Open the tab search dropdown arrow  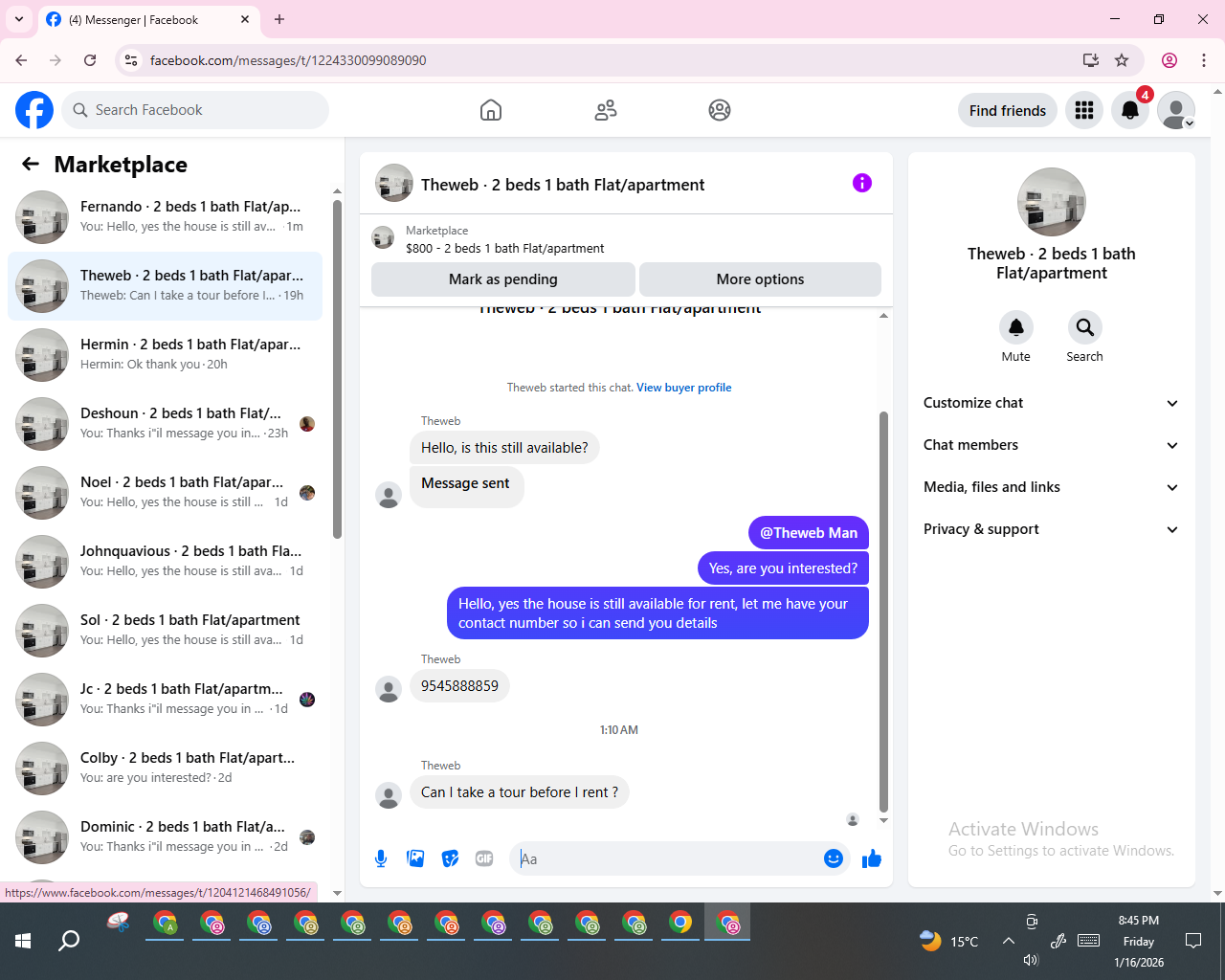tap(19, 19)
